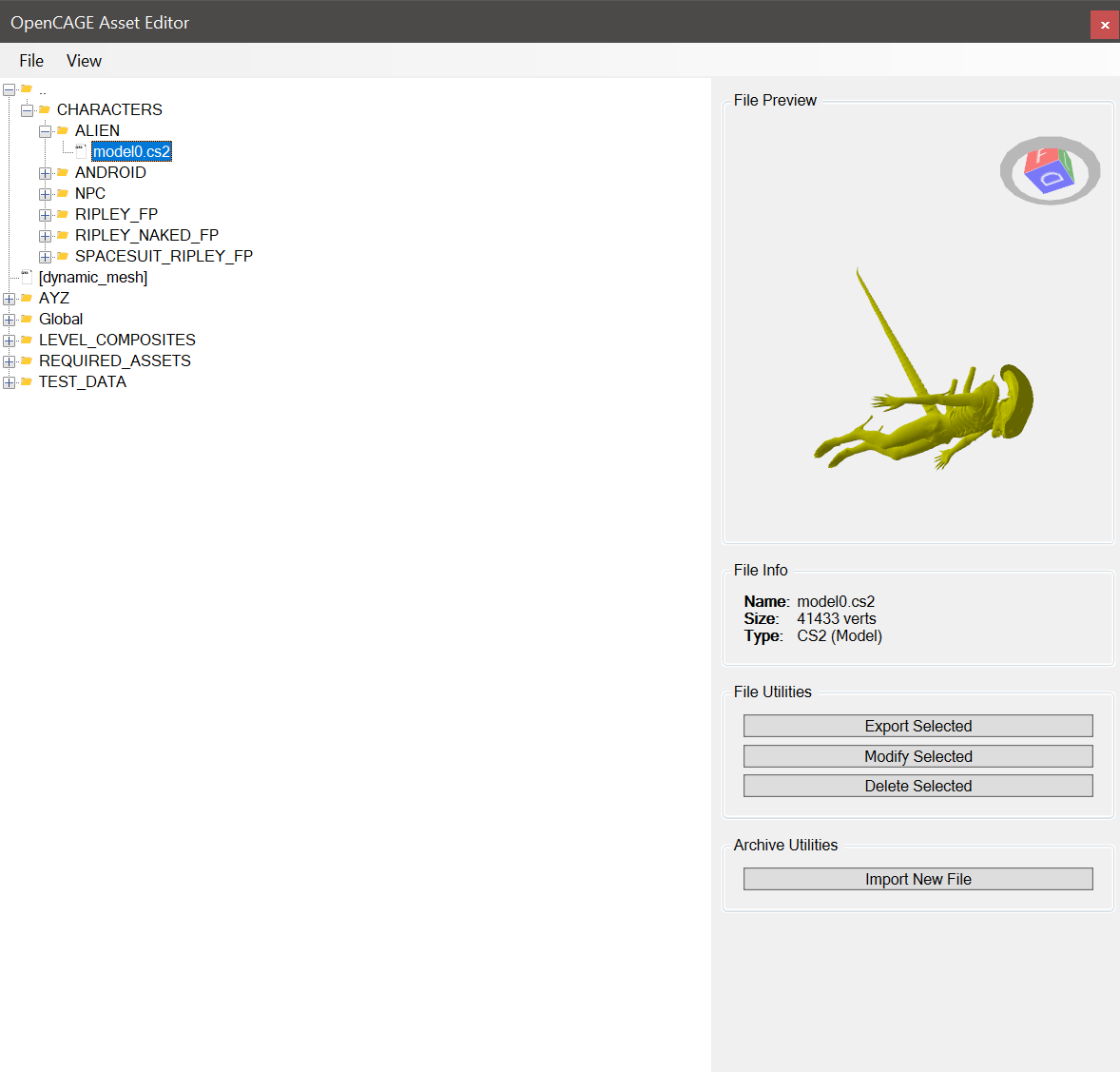Click Delete Selected button

[917, 786]
